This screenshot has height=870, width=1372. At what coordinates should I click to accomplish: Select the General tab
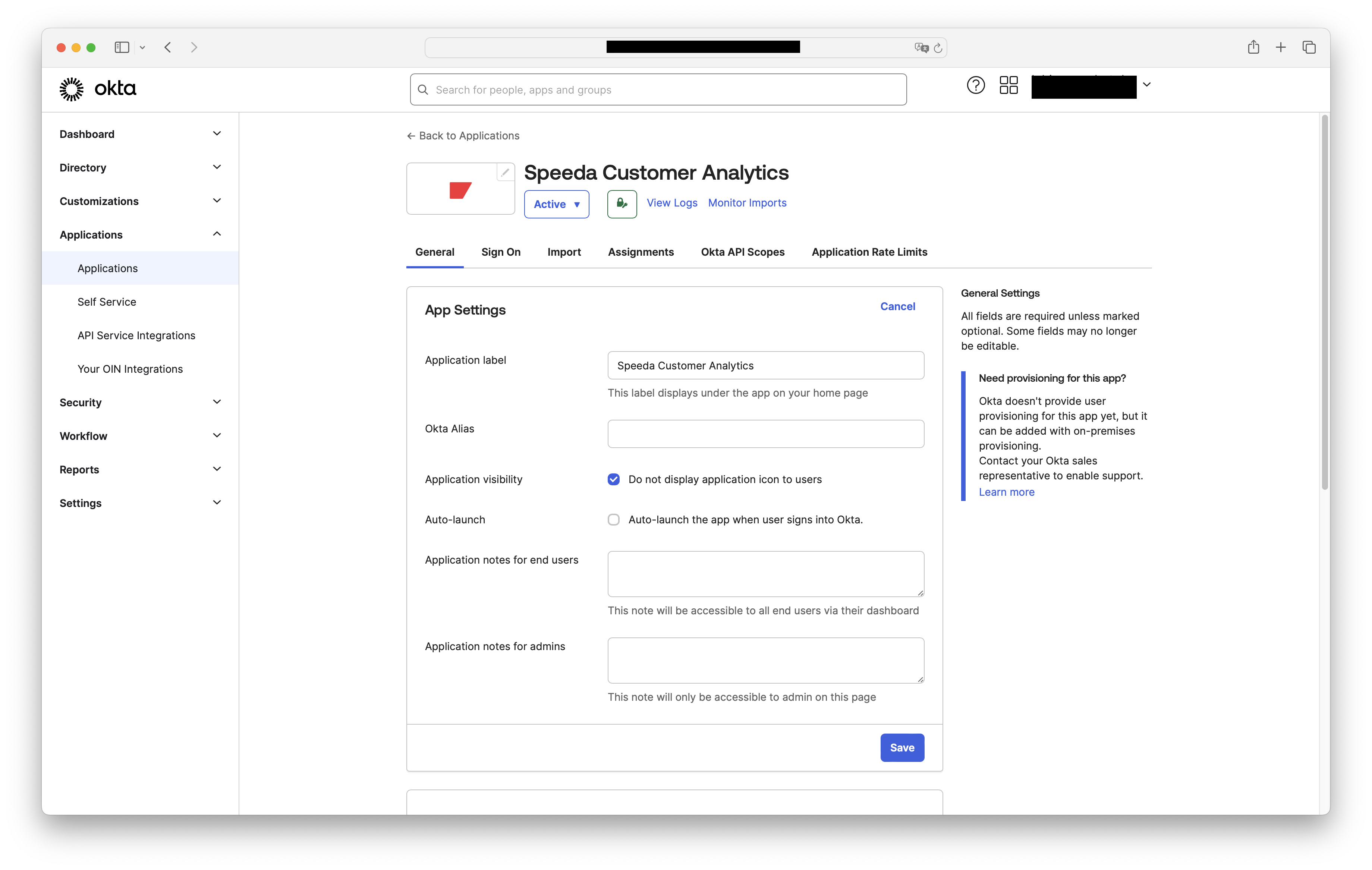[x=434, y=252]
